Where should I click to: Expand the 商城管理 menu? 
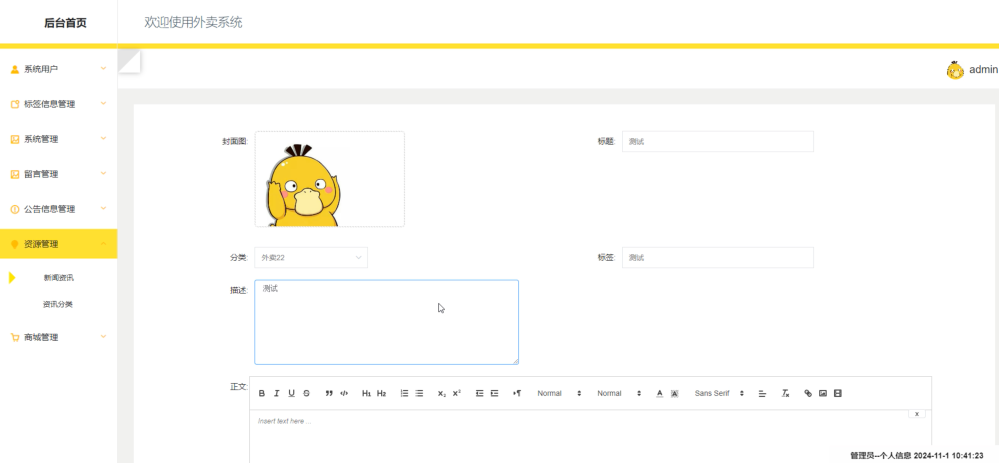pos(59,338)
